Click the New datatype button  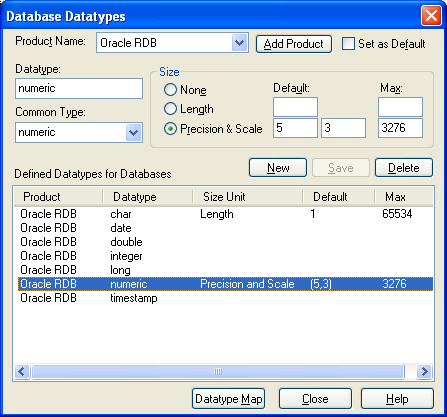278,168
